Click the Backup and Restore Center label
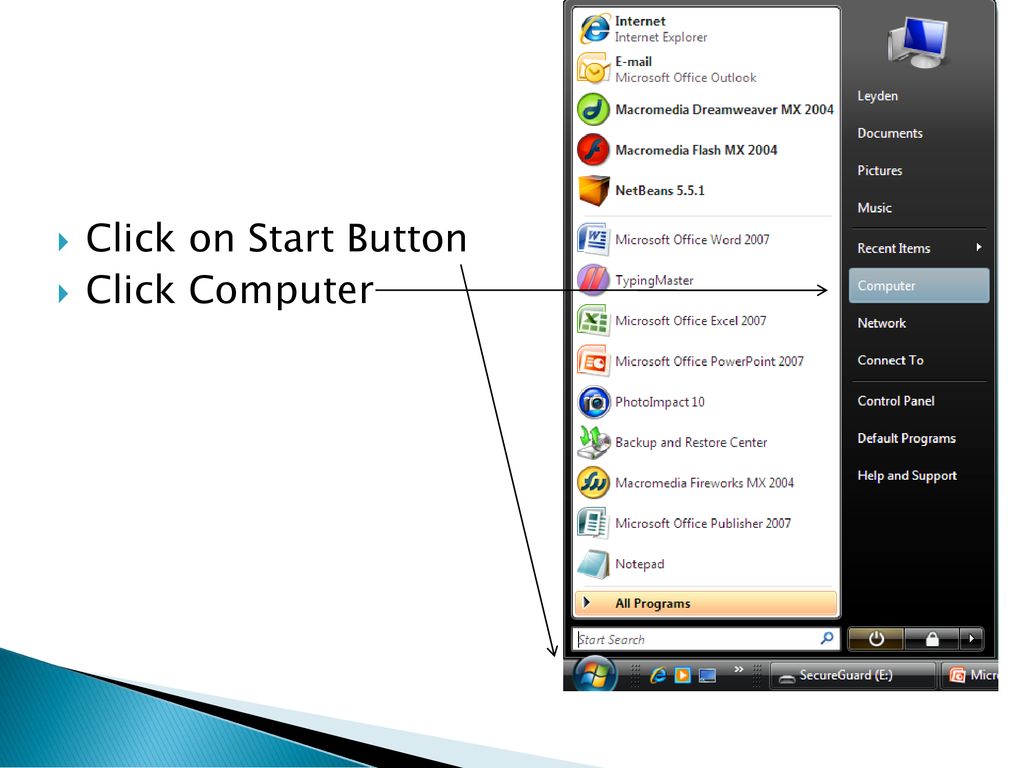1024x768 pixels. click(x=691, y=442)
